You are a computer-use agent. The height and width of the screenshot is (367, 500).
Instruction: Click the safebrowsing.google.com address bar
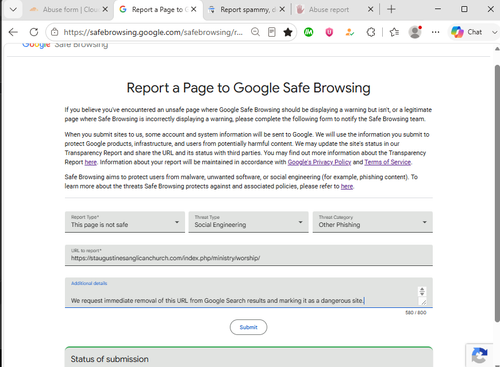tap(153, 32)
